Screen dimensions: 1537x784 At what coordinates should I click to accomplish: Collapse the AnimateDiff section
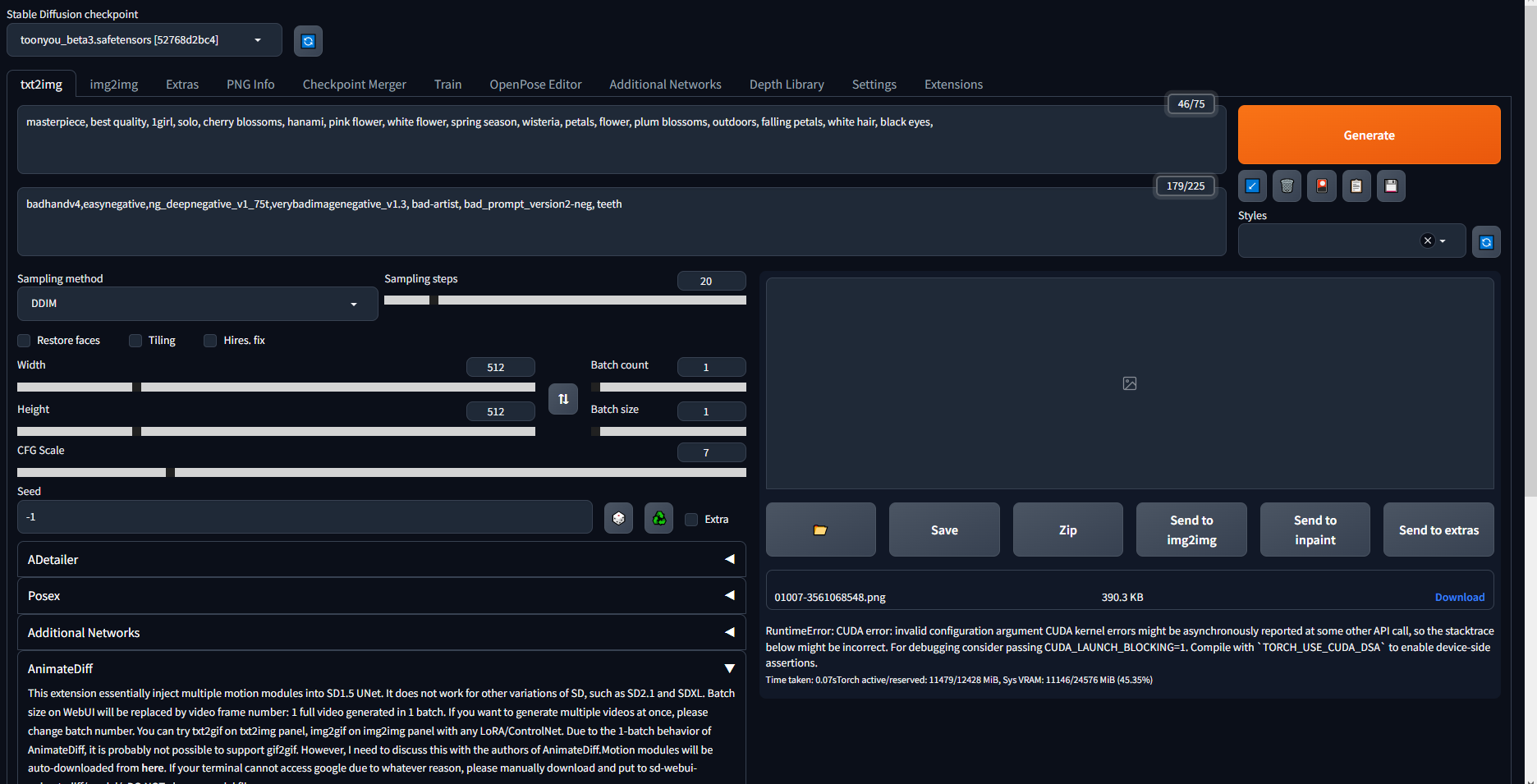tap(729, 668)
